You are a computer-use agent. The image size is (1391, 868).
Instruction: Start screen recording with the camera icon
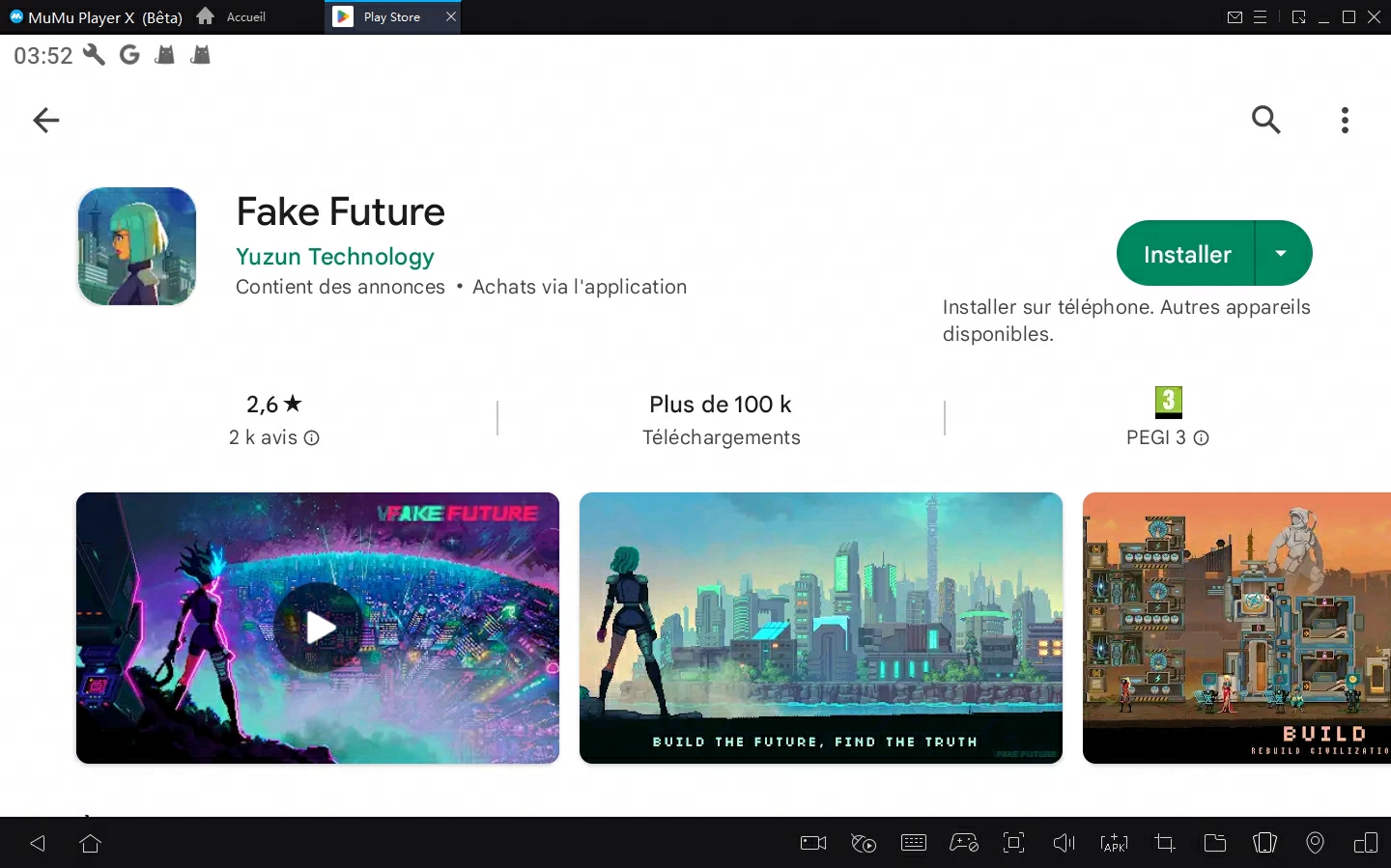click(813, 843)
